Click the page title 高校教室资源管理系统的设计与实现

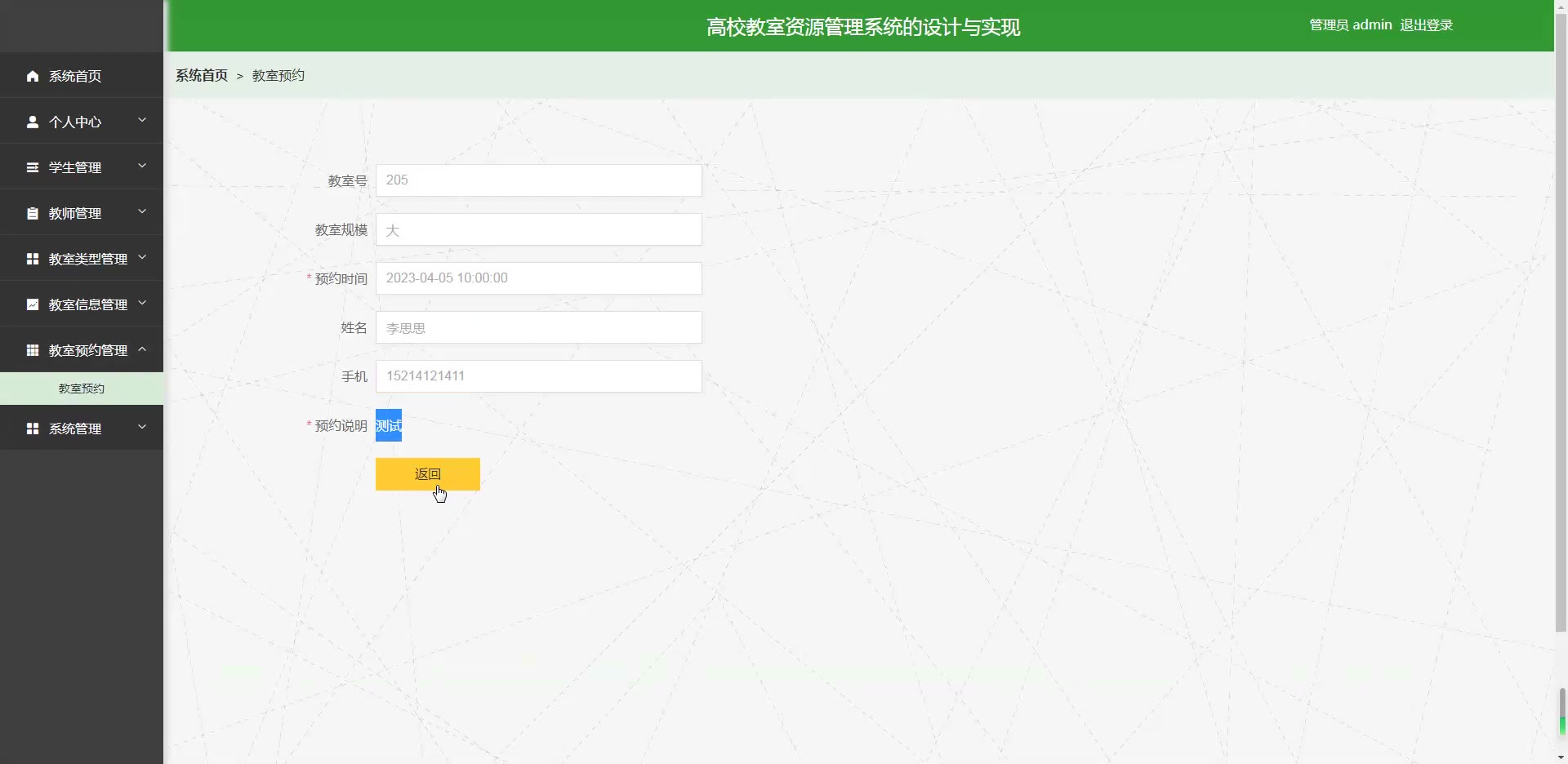click(x=863, y=27)
